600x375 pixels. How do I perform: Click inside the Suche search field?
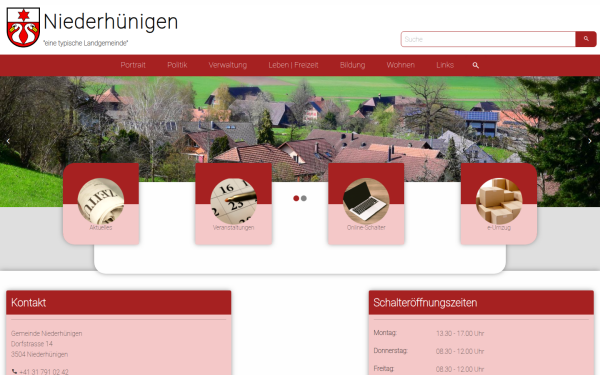[488, 39]
